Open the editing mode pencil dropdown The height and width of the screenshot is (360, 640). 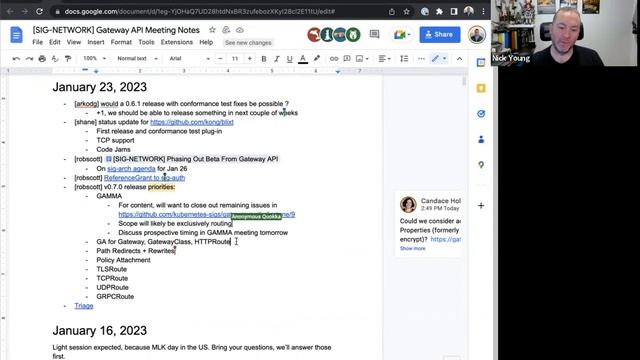[439, 59]
